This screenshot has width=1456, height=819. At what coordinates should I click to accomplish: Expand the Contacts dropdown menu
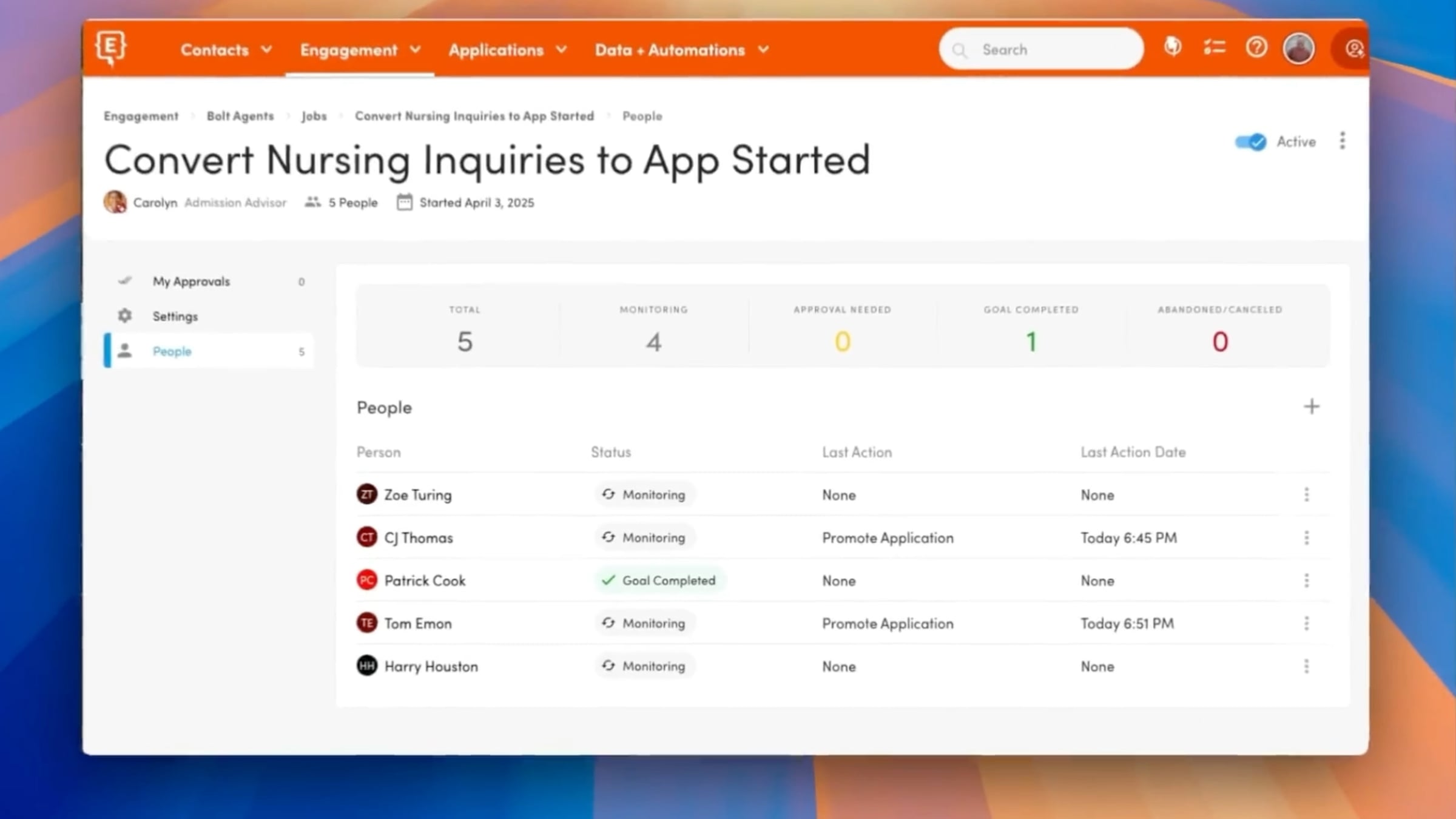[226, 50]
